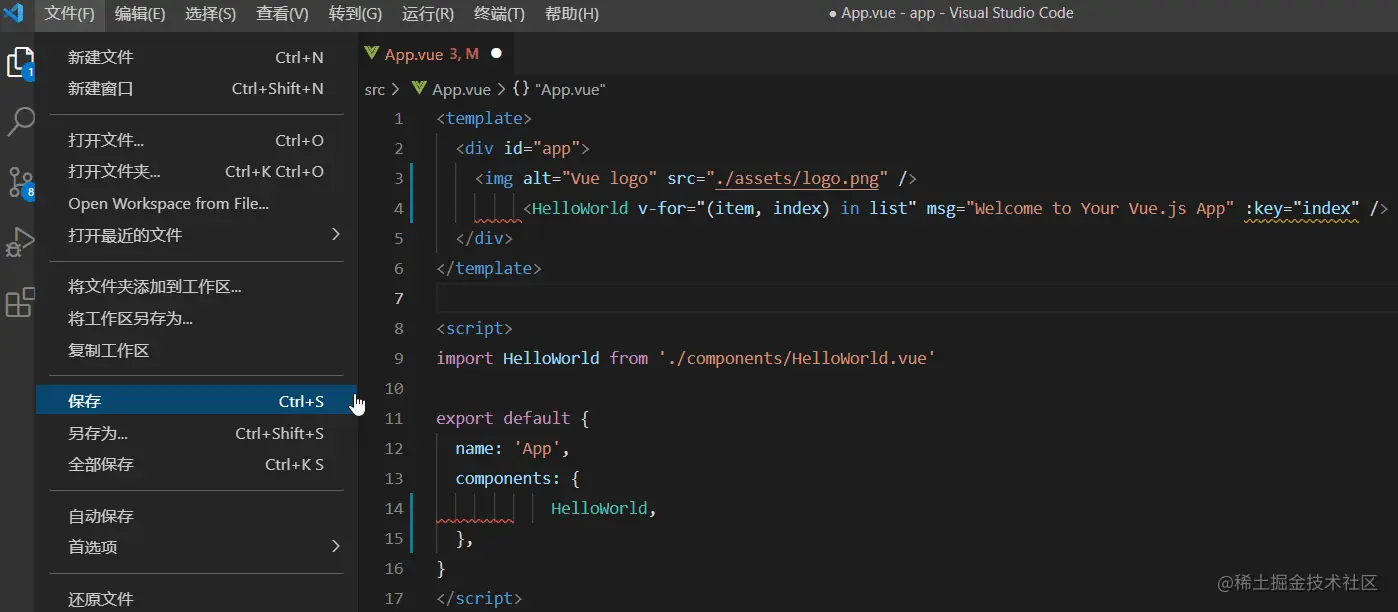Click the ./assets/logo.png path in code
The height and width of the screenshot is (612, 1398).
[x=798, y=179]
